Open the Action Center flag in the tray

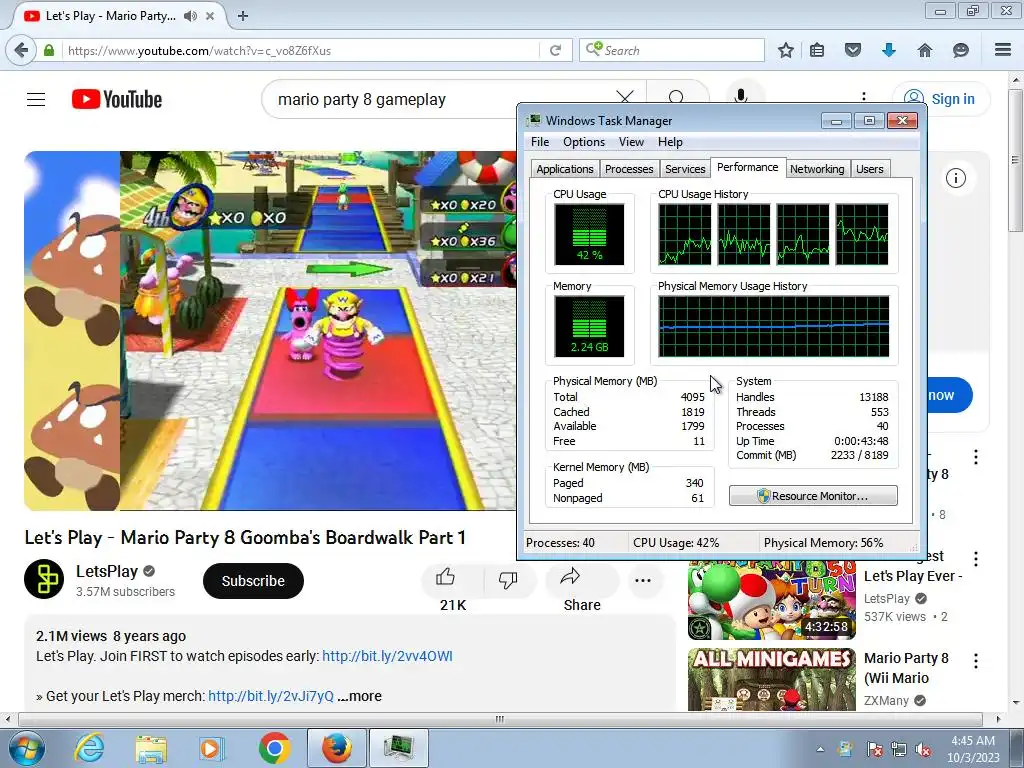click(x=874, y=750)
